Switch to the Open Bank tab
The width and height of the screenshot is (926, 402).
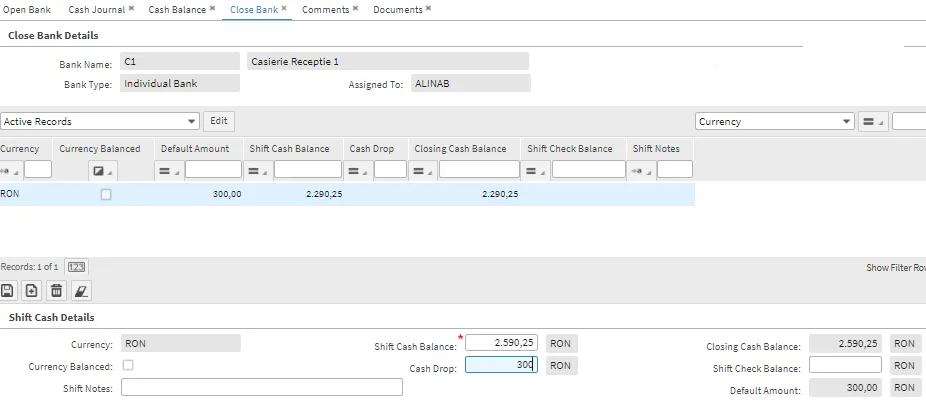click(x=27, y=9)
